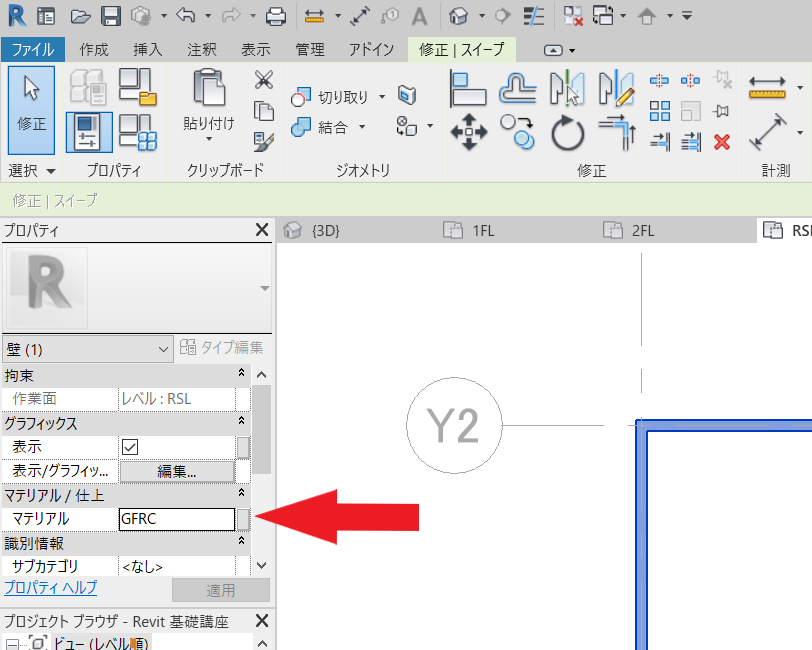
Task: Click the Properties palette scroll-down arrow
Action: point(262,566)
